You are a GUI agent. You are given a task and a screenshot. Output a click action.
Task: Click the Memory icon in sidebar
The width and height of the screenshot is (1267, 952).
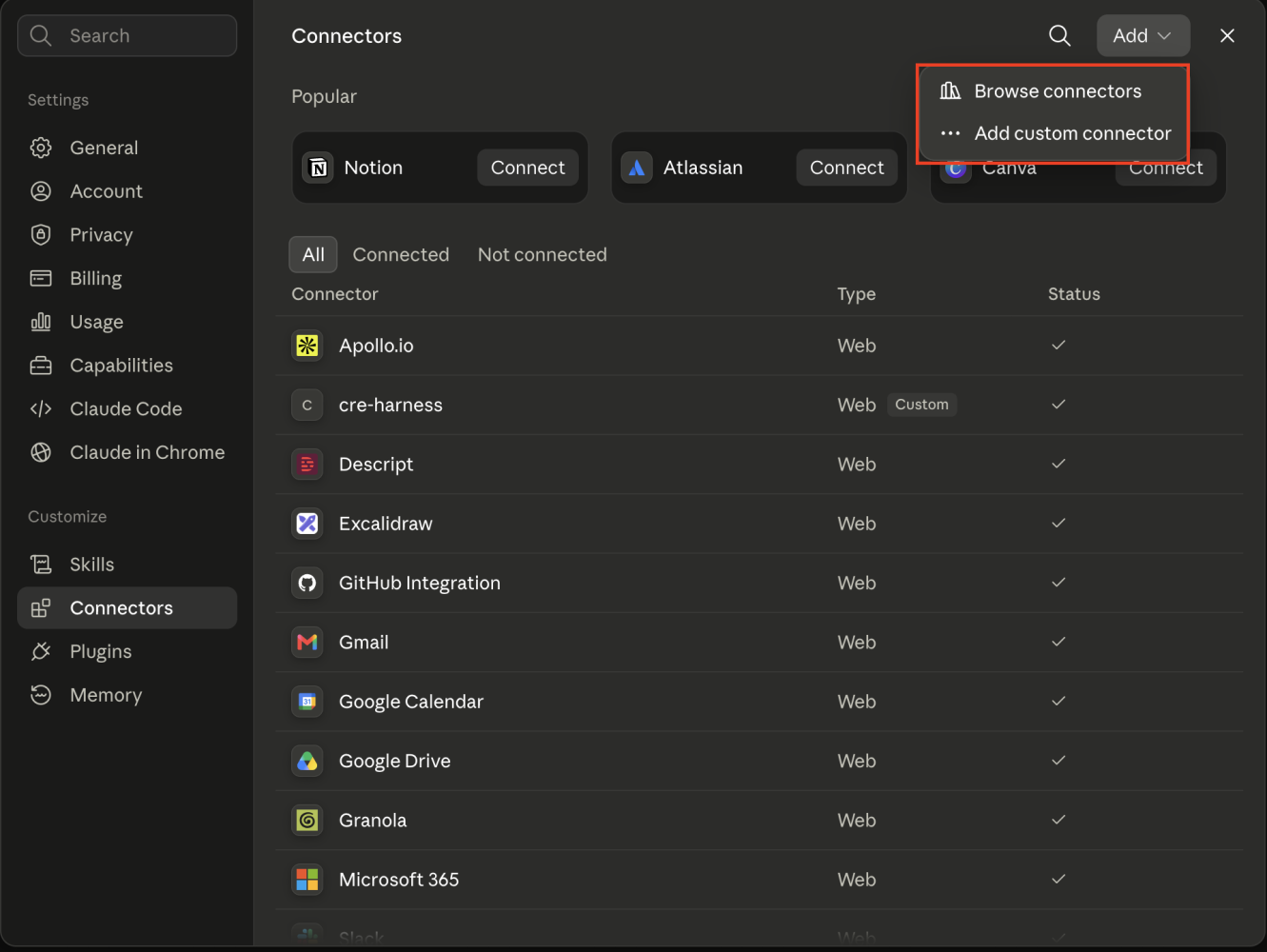[41, 695]
